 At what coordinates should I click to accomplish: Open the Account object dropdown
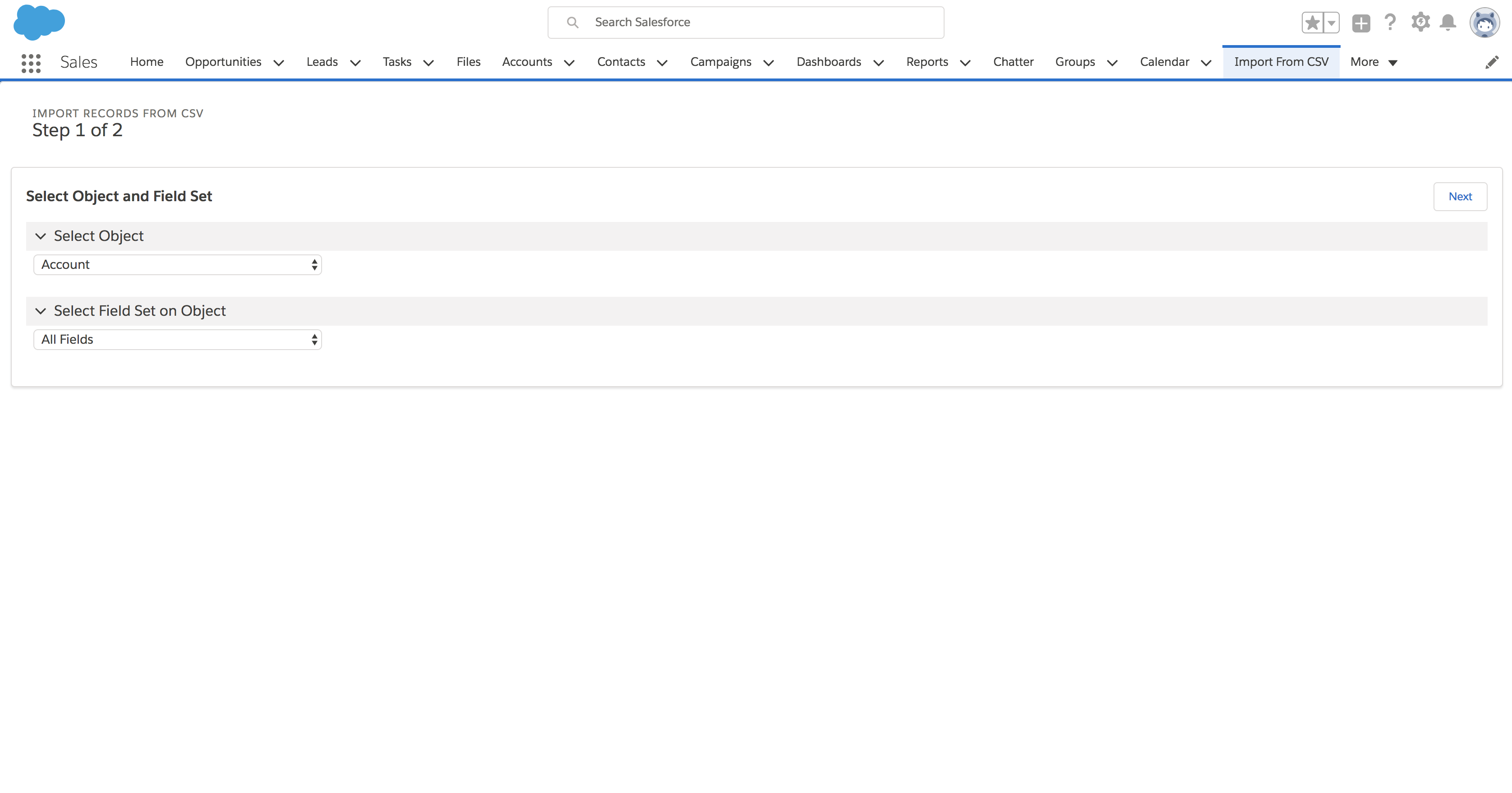177,265
